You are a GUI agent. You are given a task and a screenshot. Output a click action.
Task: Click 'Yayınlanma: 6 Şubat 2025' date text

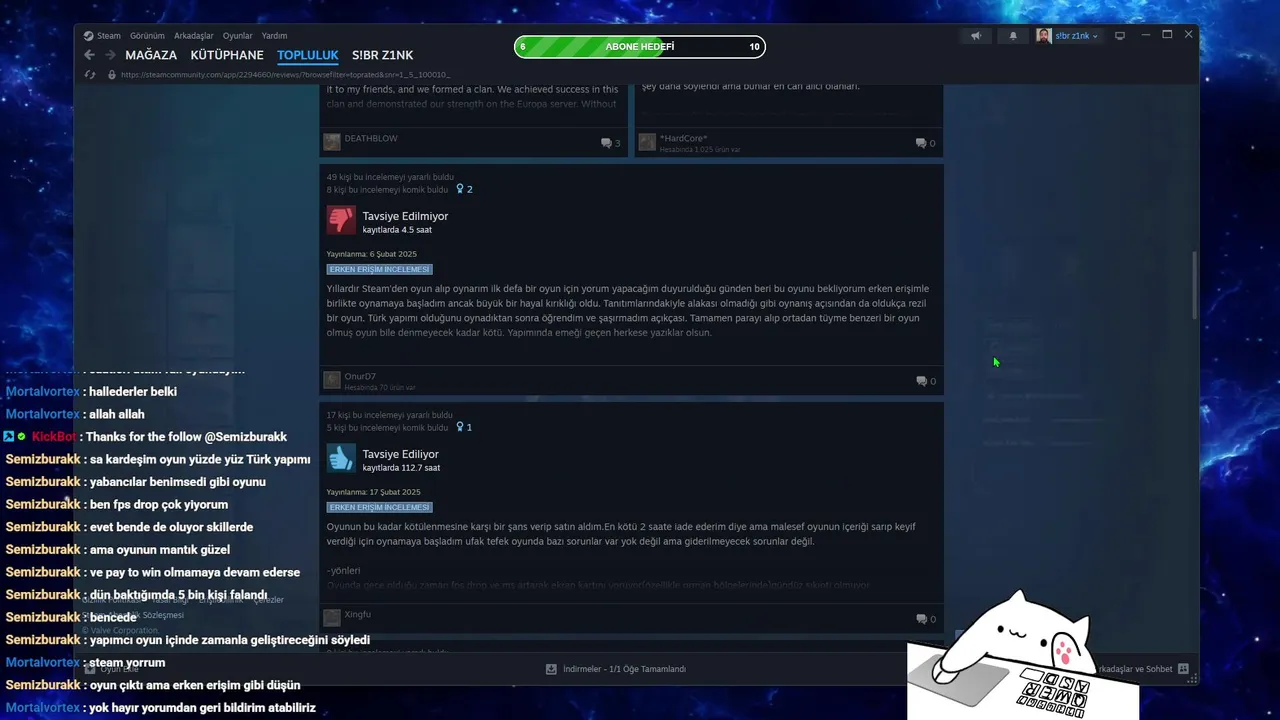(x=371, y=254)
